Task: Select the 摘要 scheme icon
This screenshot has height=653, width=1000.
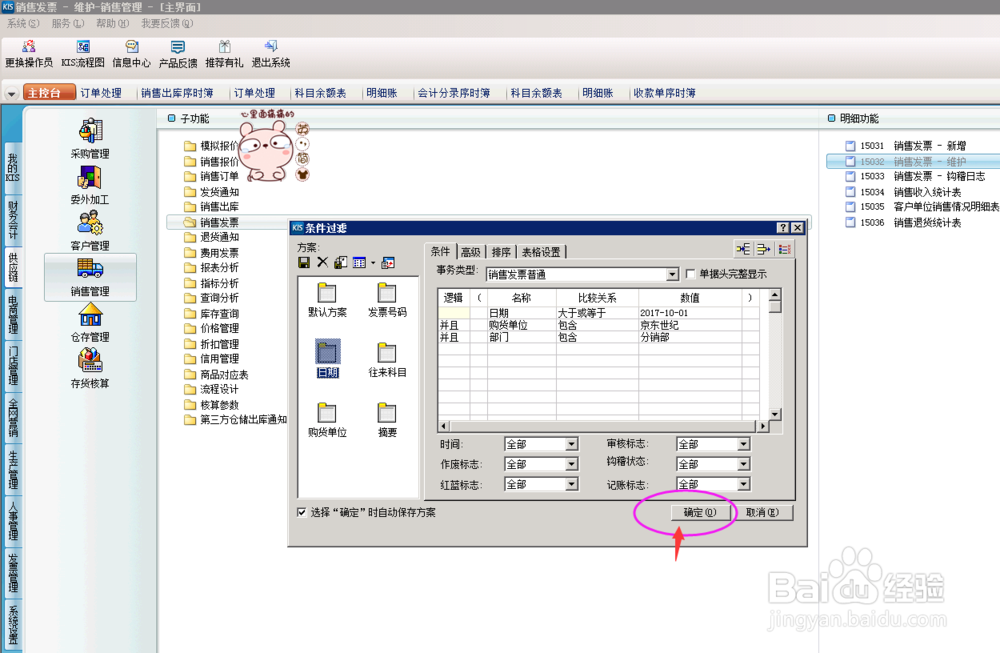Action: (x=387, y=420)
